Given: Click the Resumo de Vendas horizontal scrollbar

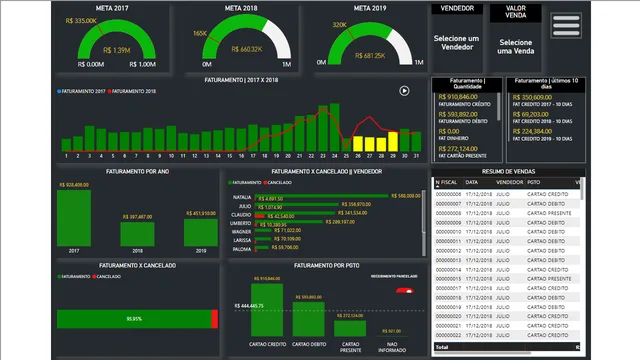Looking at the screenshot, I should click(482, 353).
